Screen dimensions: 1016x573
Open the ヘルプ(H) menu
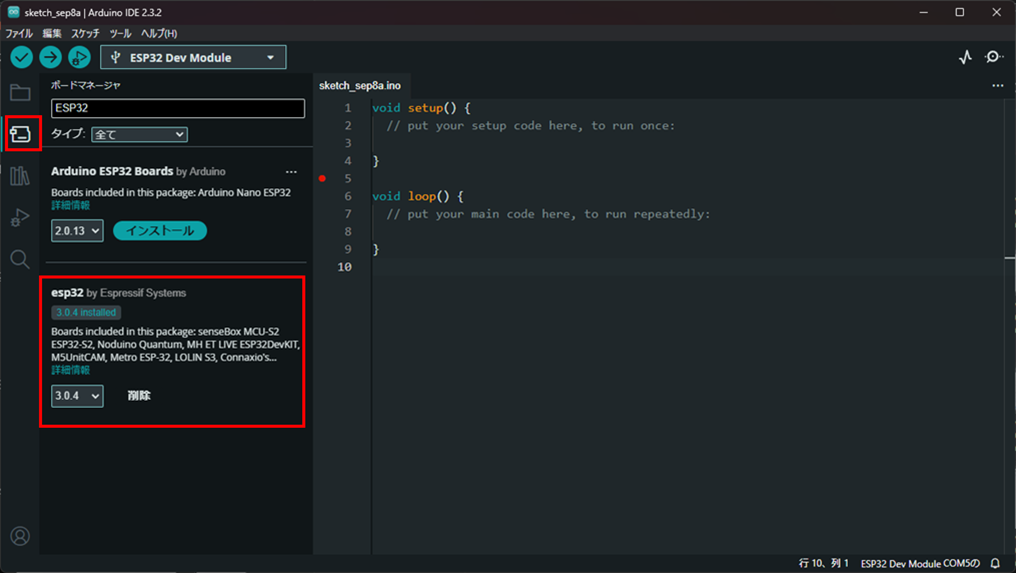pyautogui.click(x=159, y=33)
